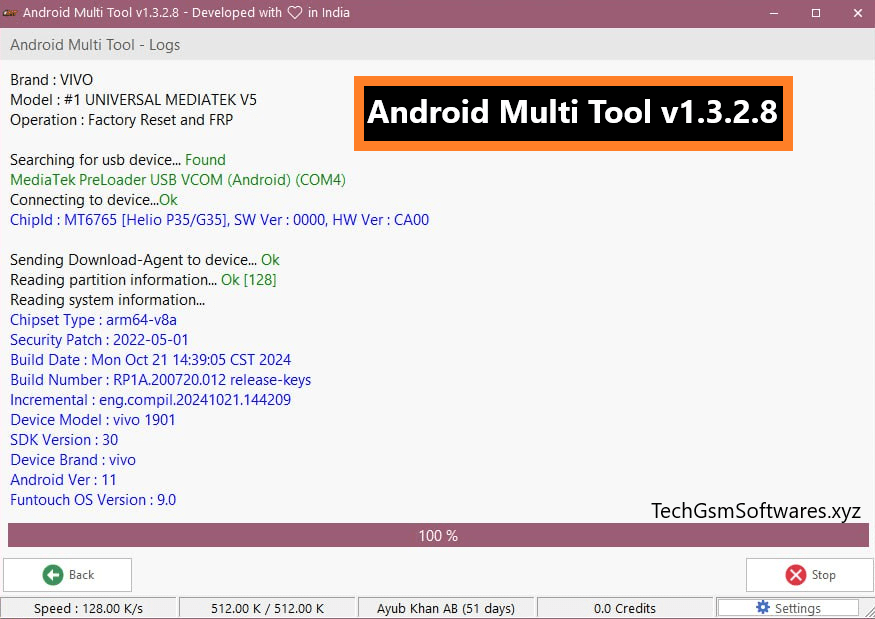Click the Device Brand : vivo line
Viewport: 875px width, 619px height.
click(73, 460)
